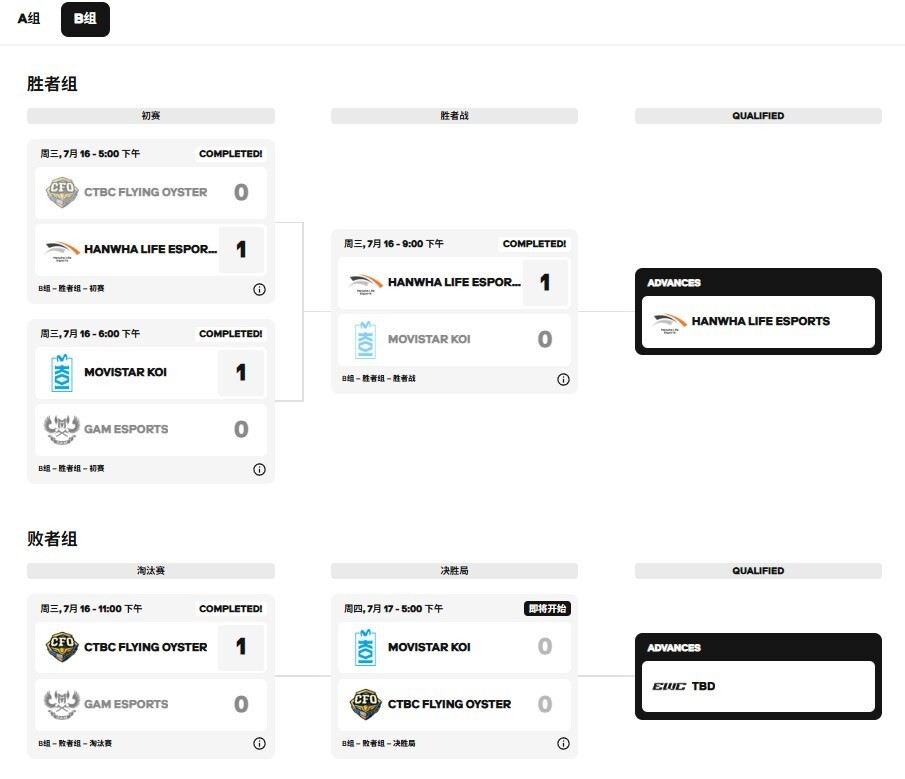Image resolution: width=905 pixels, height=779 pixels.
Task: Click the 即将开始 status badge
Action: point(547,608)
